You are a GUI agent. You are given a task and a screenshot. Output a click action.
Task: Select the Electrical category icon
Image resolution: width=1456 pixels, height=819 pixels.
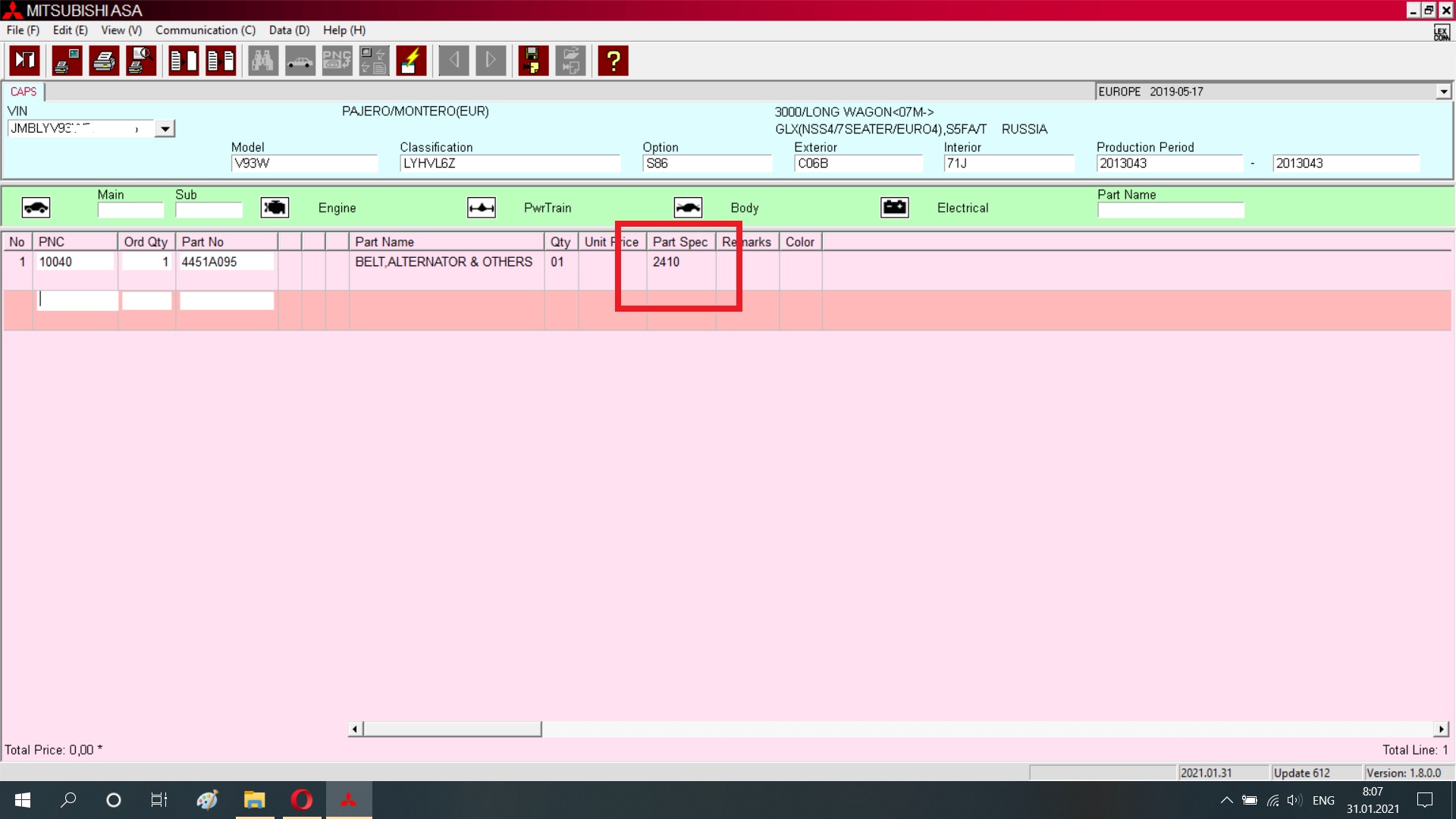point(895,208)
